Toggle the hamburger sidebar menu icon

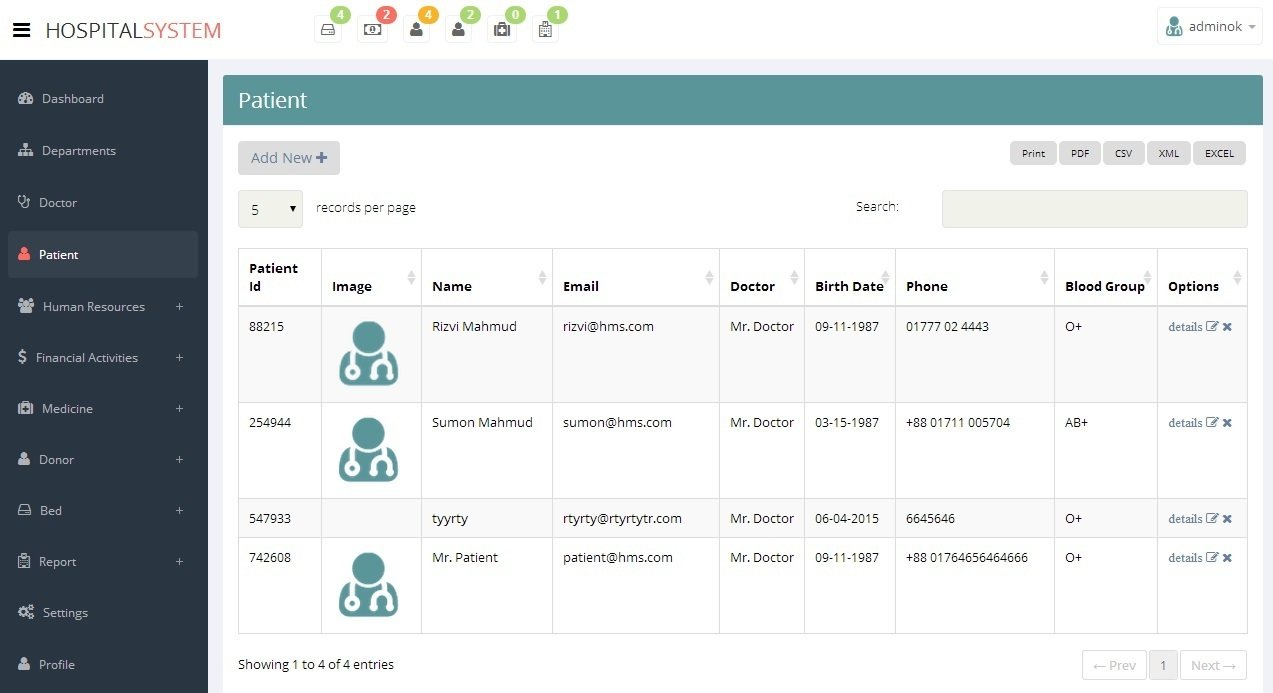[21, 30]
